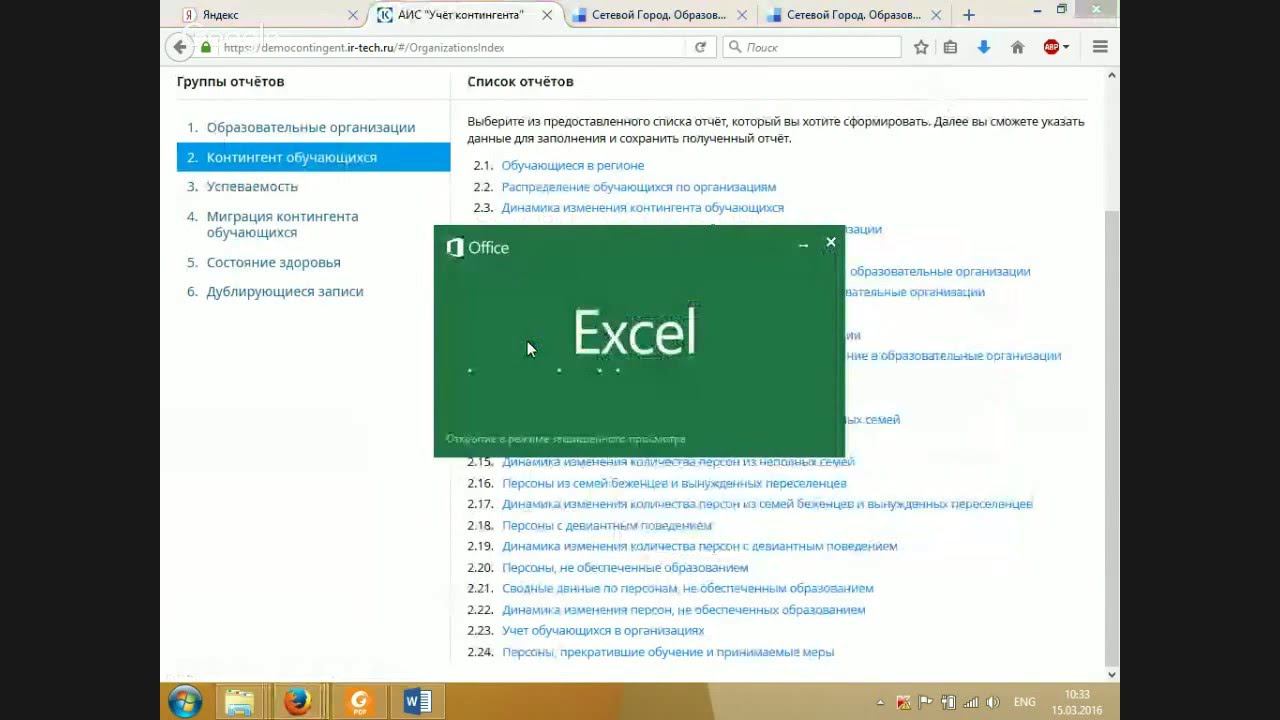Bookmark this page with the star icon
Viewport: 1280px width, 720px height.
(x=921, y=47)
